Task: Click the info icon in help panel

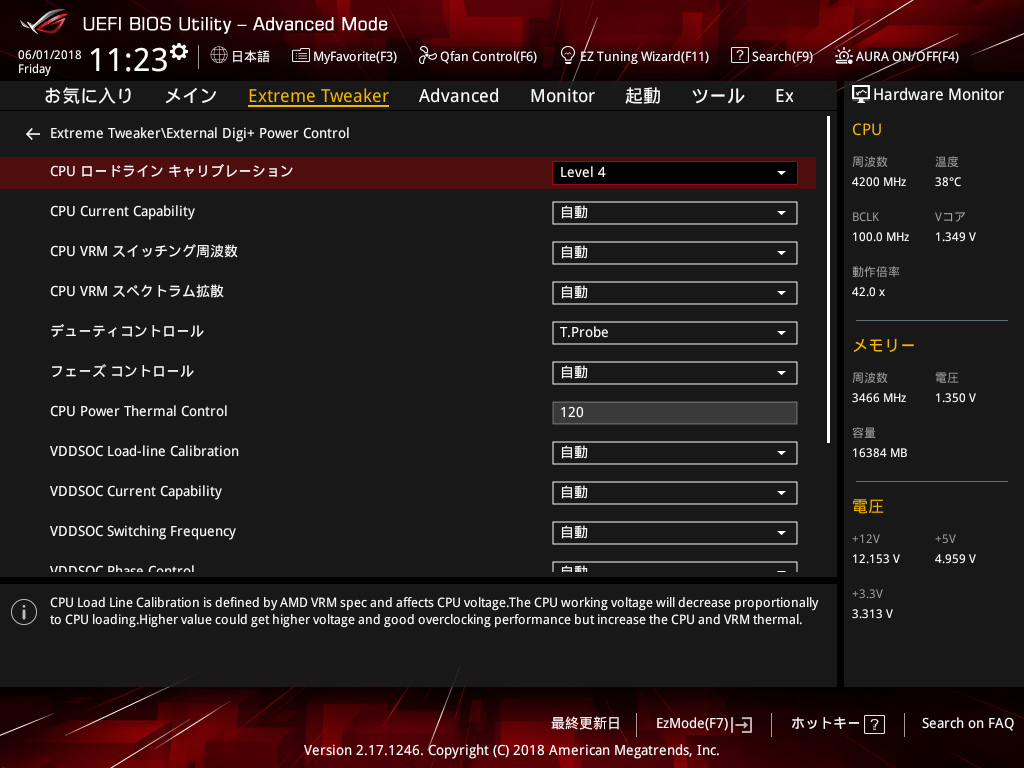Action: coord(24,612)
